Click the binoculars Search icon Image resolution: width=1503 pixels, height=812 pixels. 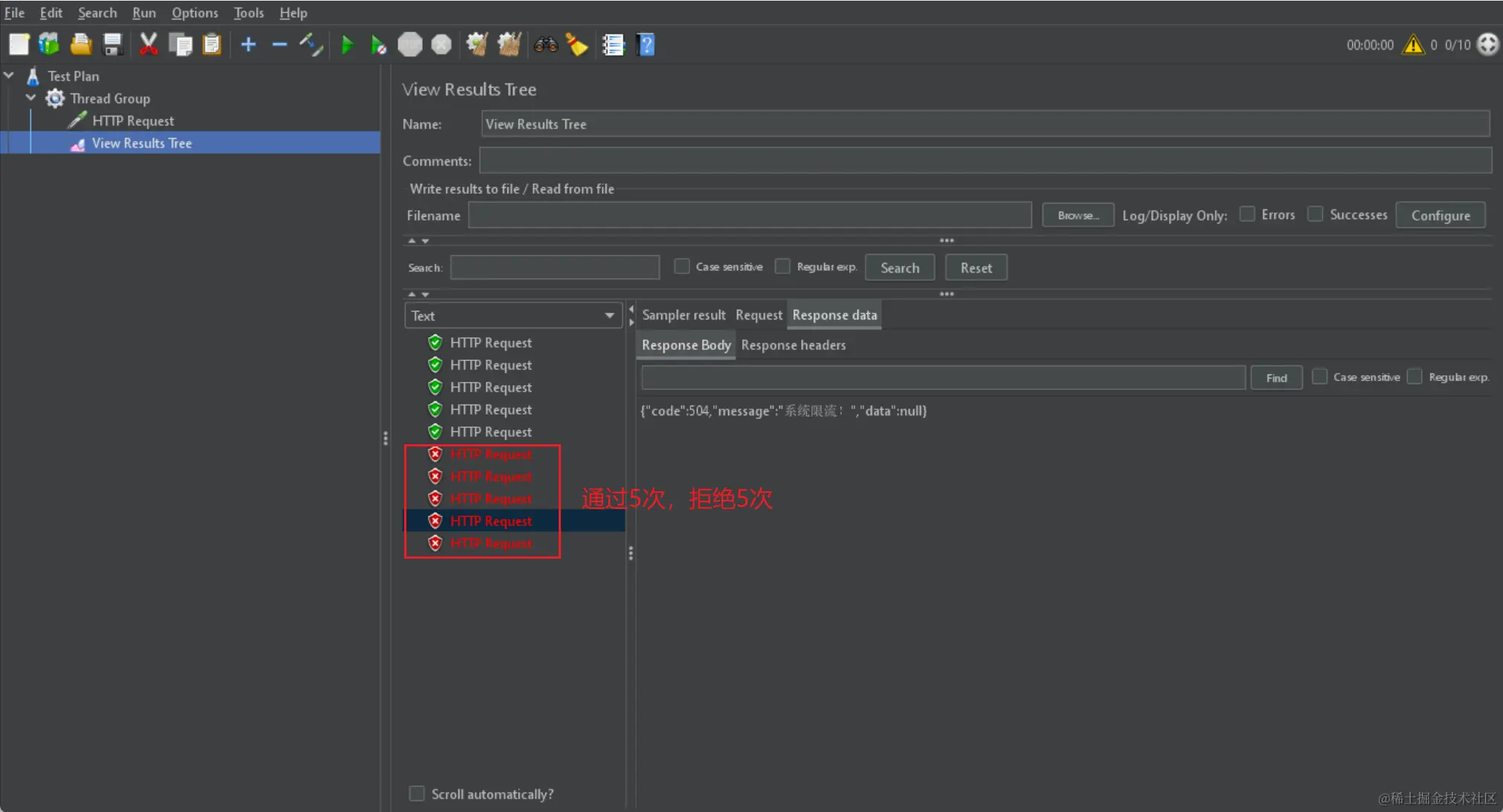[x=545, y=45]
